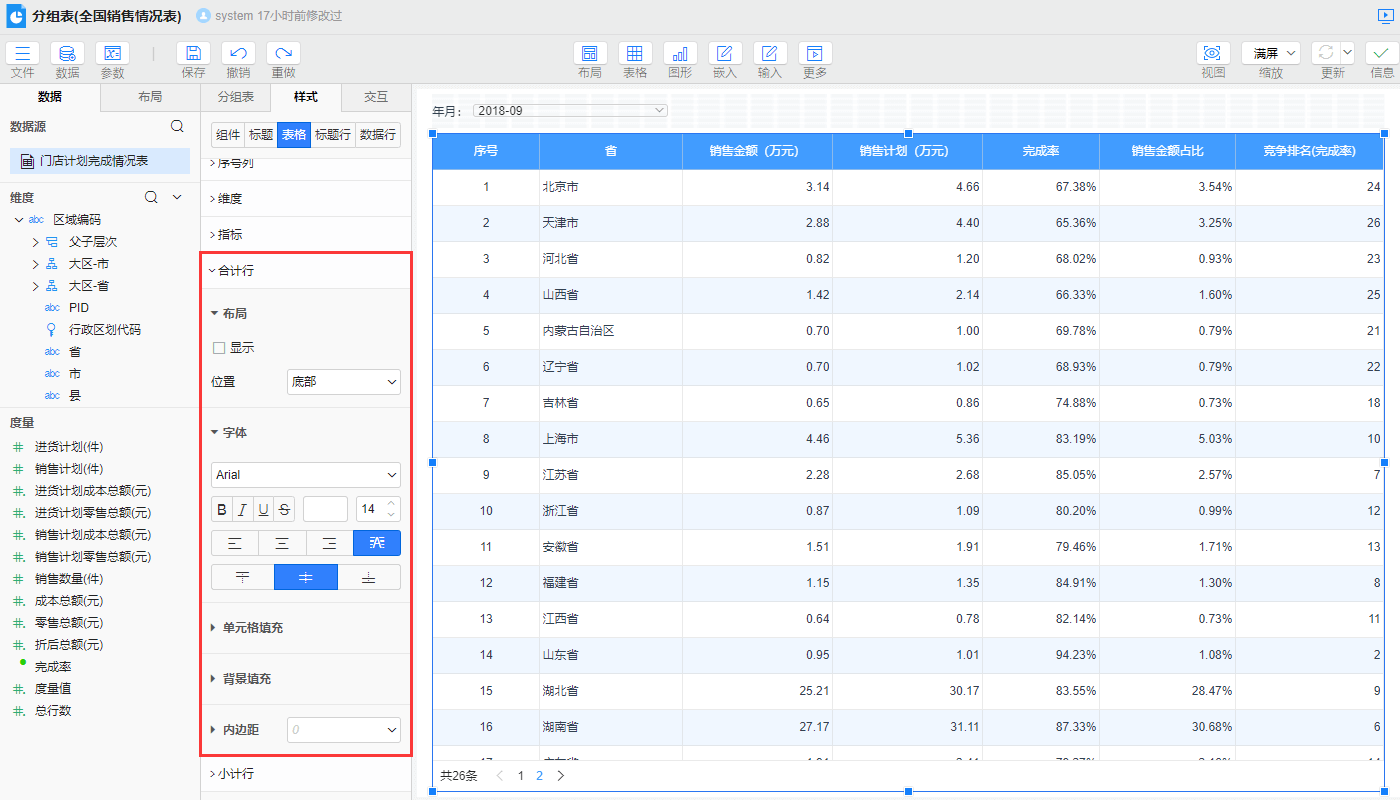1400x800 pixels.
Task: Click the Redo (重做) icon
Action: [283, 54]
